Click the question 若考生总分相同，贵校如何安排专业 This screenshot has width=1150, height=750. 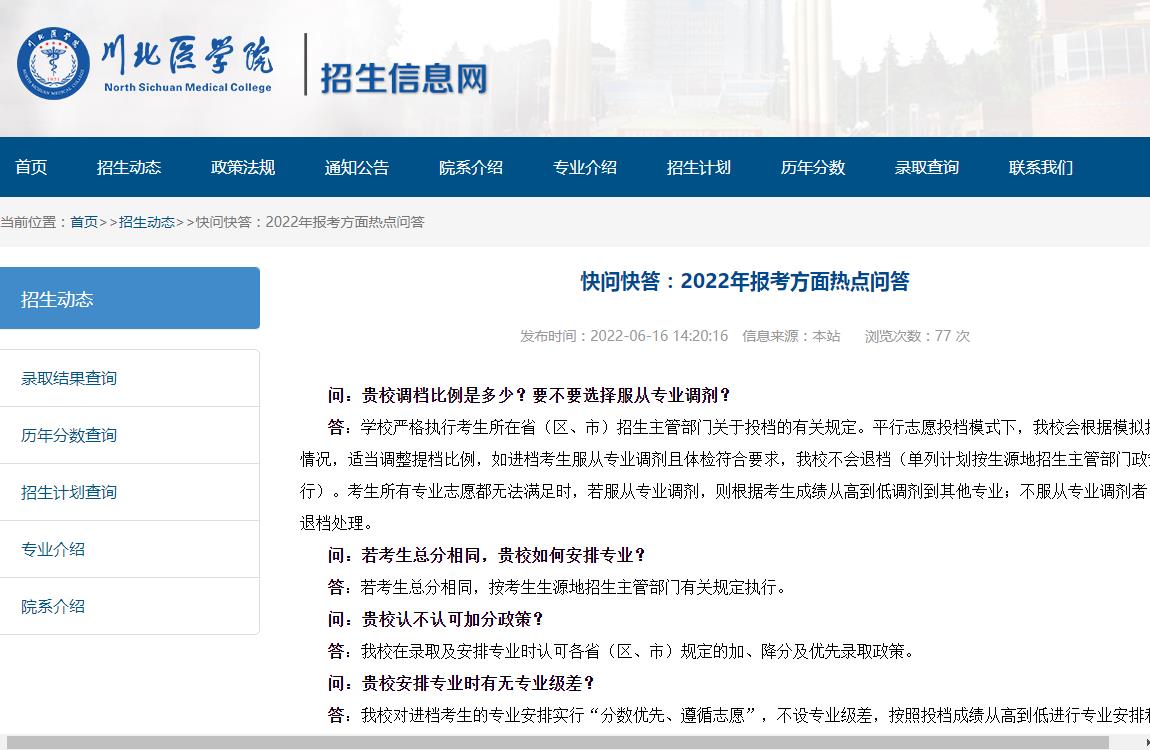(486, 555)
